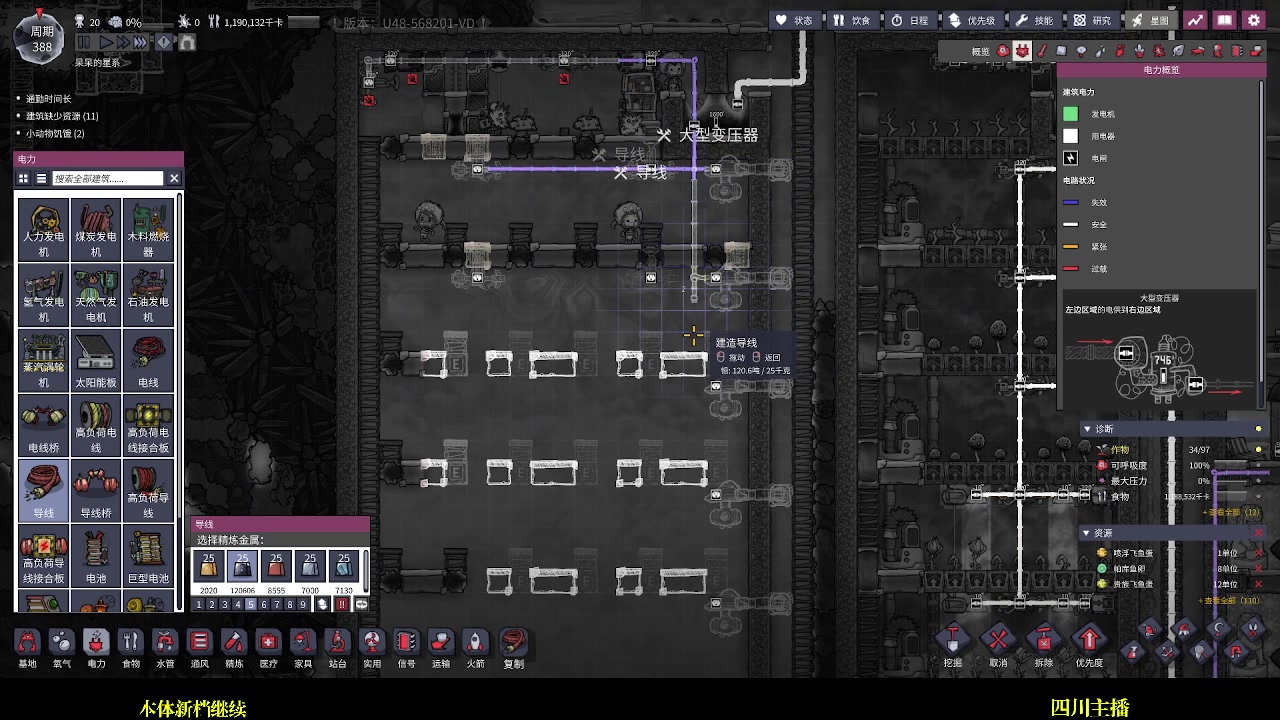Select the 石油发电机 petroleum generator
The image size is (1280, 720).
click(x=148, y=294)
